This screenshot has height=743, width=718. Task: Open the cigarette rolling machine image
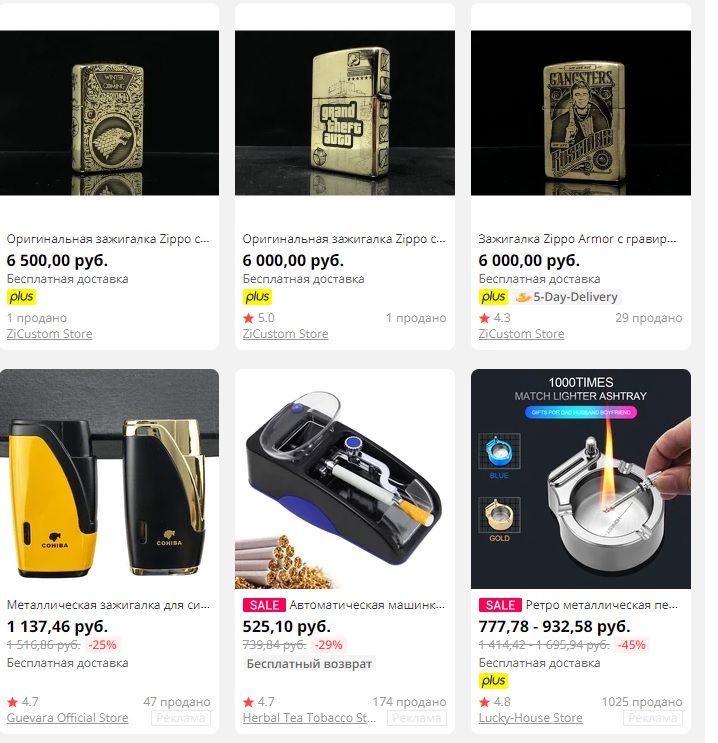pos(345,479)
